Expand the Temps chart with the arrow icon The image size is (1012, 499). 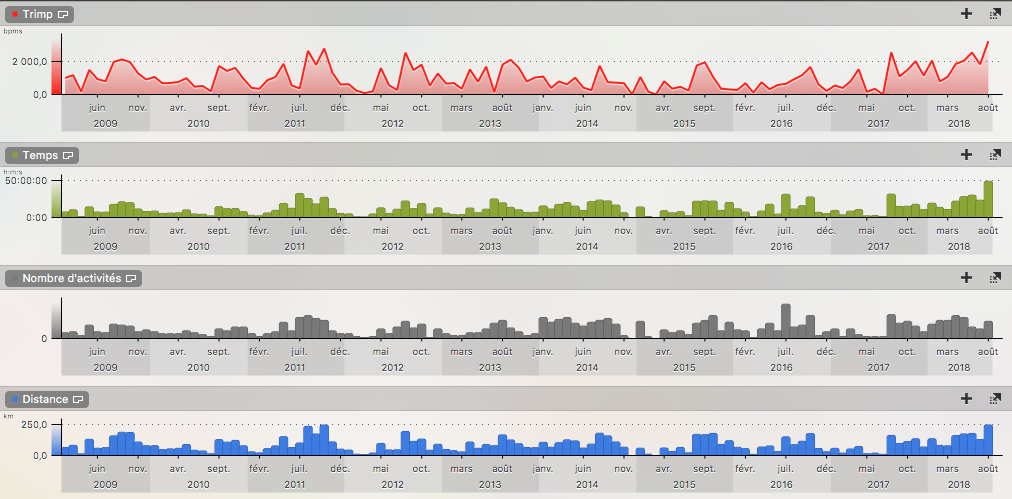(995, 155)
